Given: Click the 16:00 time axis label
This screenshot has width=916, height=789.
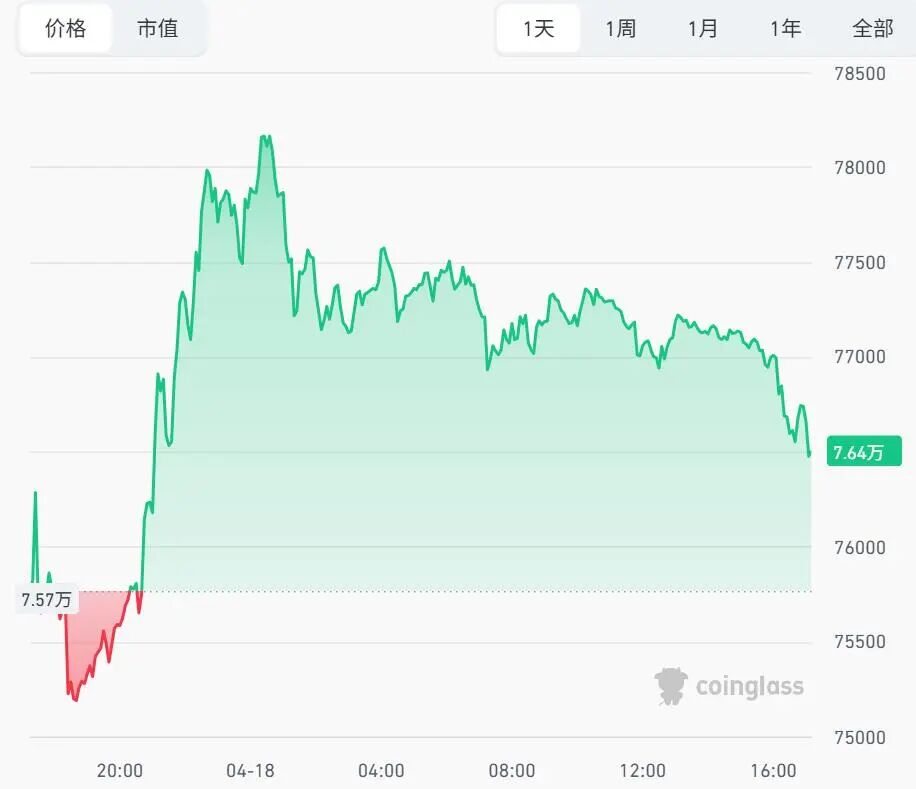Looking at the screenshot, I should coord(772,771).
